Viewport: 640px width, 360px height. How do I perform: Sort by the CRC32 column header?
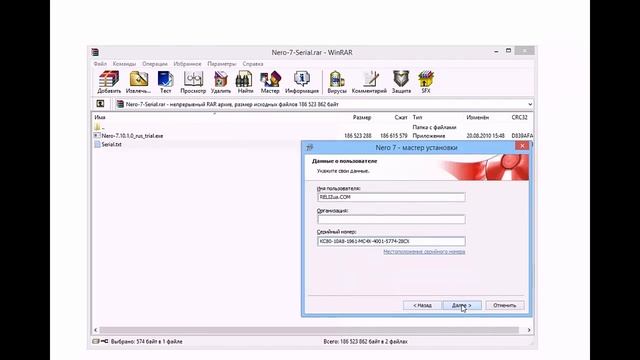[x=519, y=118]
